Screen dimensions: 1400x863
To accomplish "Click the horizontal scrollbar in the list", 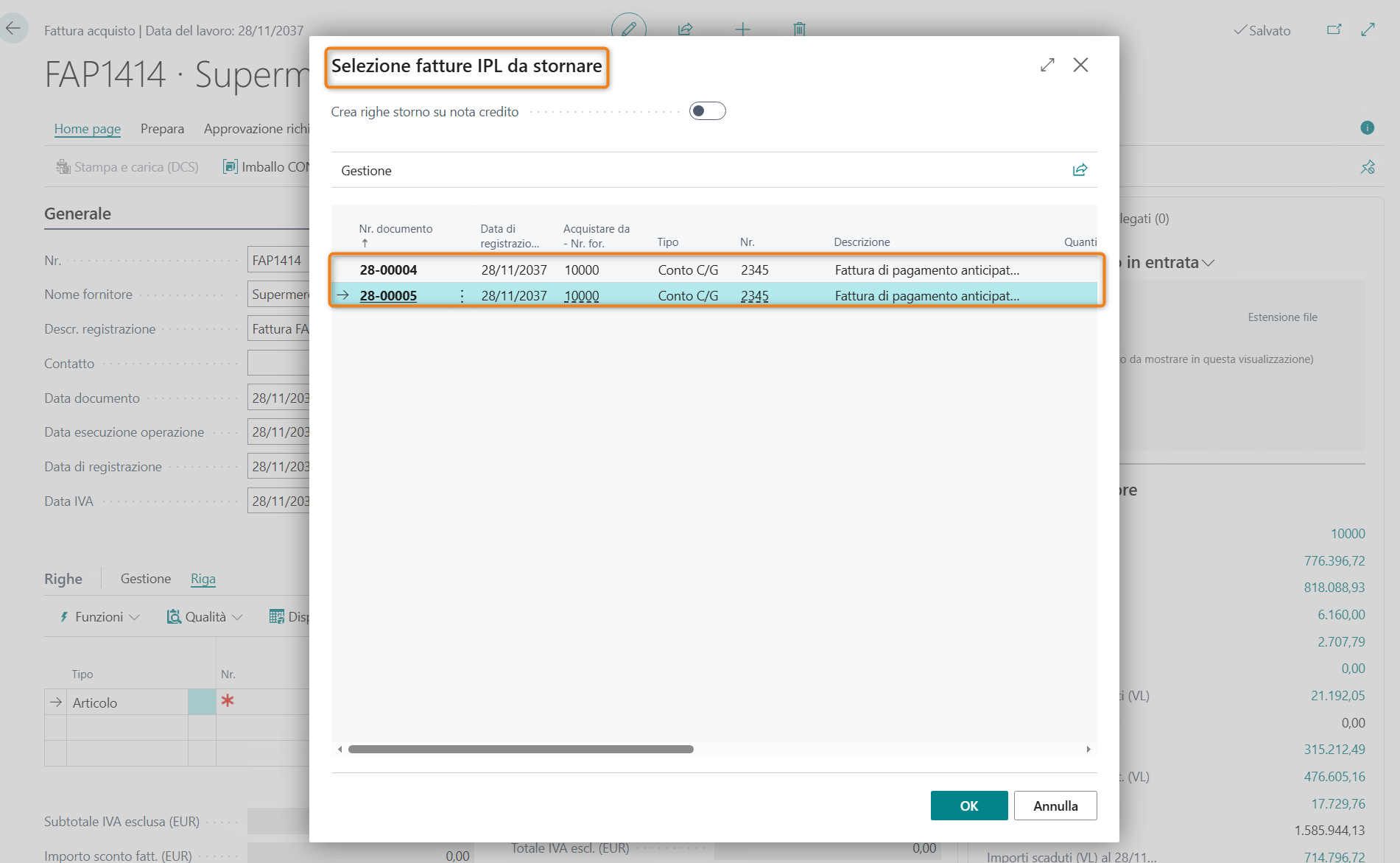I will point(521,750).
